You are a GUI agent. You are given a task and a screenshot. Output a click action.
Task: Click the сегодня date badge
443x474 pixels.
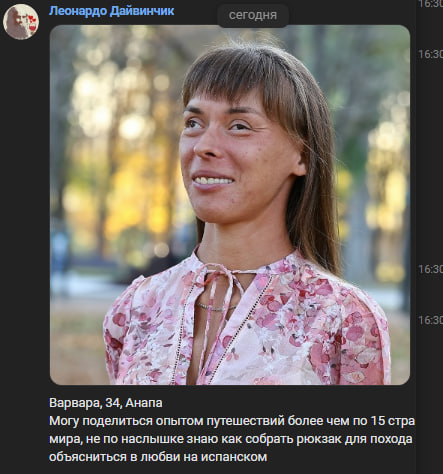coord(253,15)
